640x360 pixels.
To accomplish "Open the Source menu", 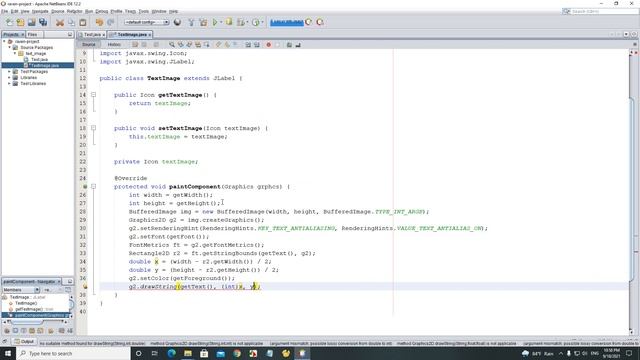I will (x=58, y=11).
